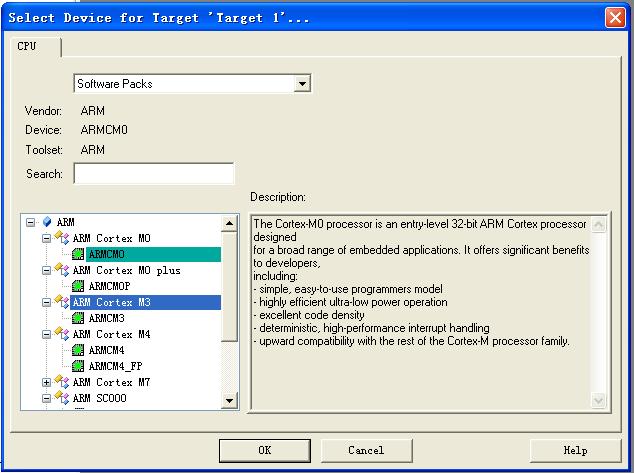Screen dimensions: 634x473
Task: Select the ARMCM4_FP device label
Action: tap(115, 366)
